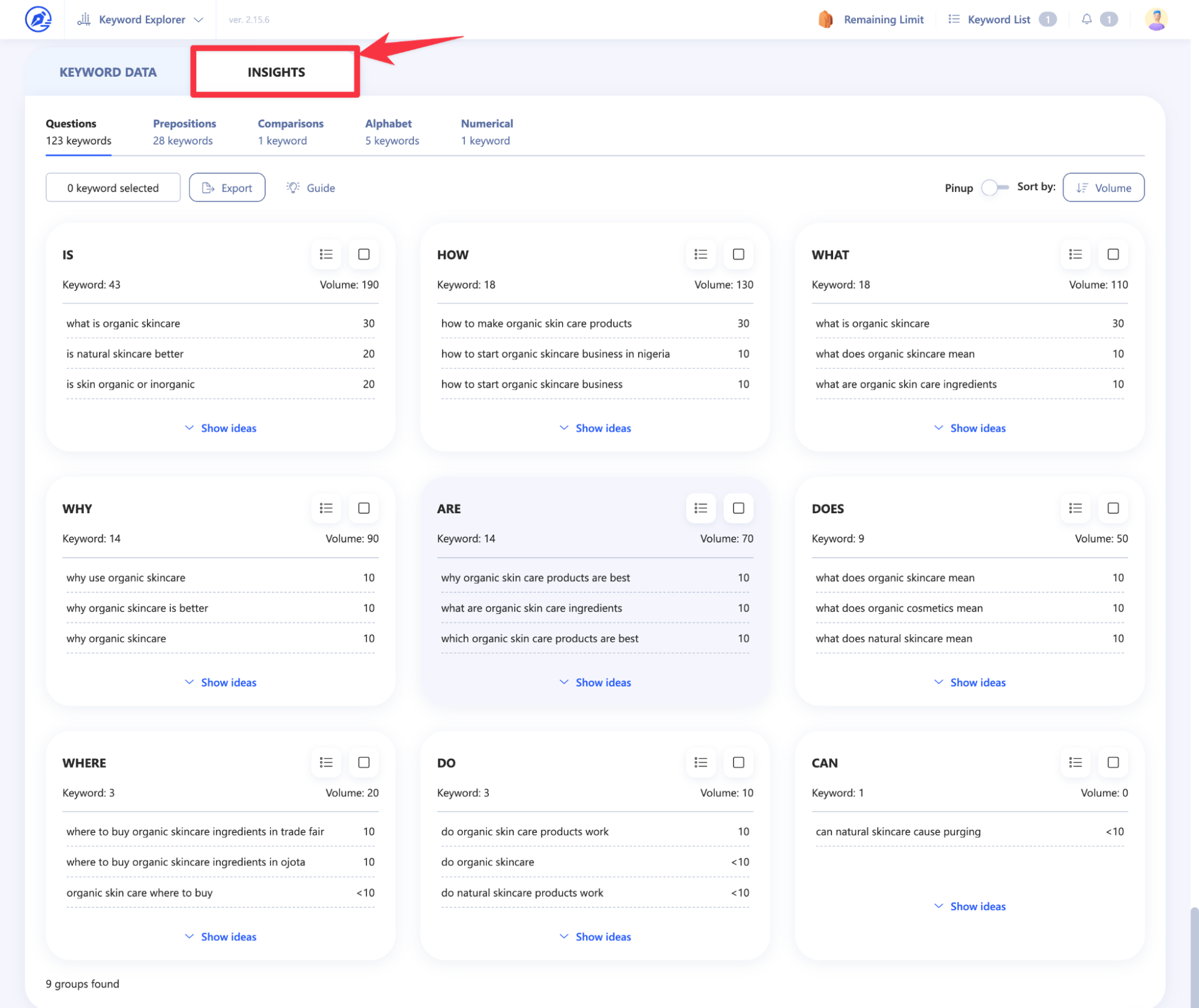The image size is (1199, 1008).
Task: Open the notifications bell
Action: 1086,19
